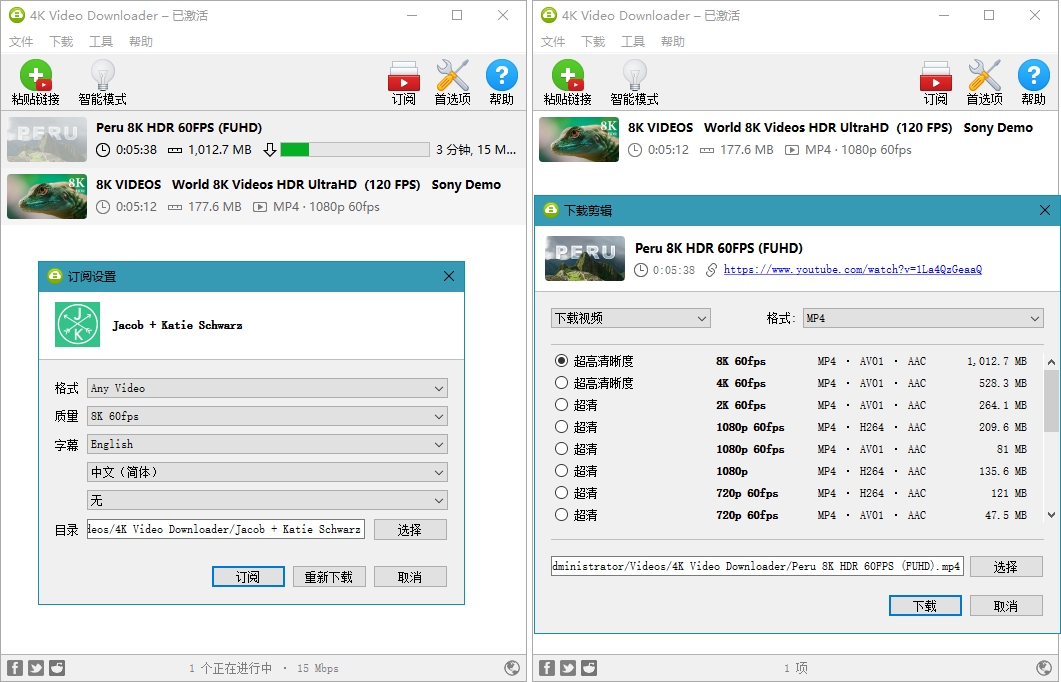Select the 4K 60fps quality radio button
Screen dimensions: 1061x682
click(561, 383)
